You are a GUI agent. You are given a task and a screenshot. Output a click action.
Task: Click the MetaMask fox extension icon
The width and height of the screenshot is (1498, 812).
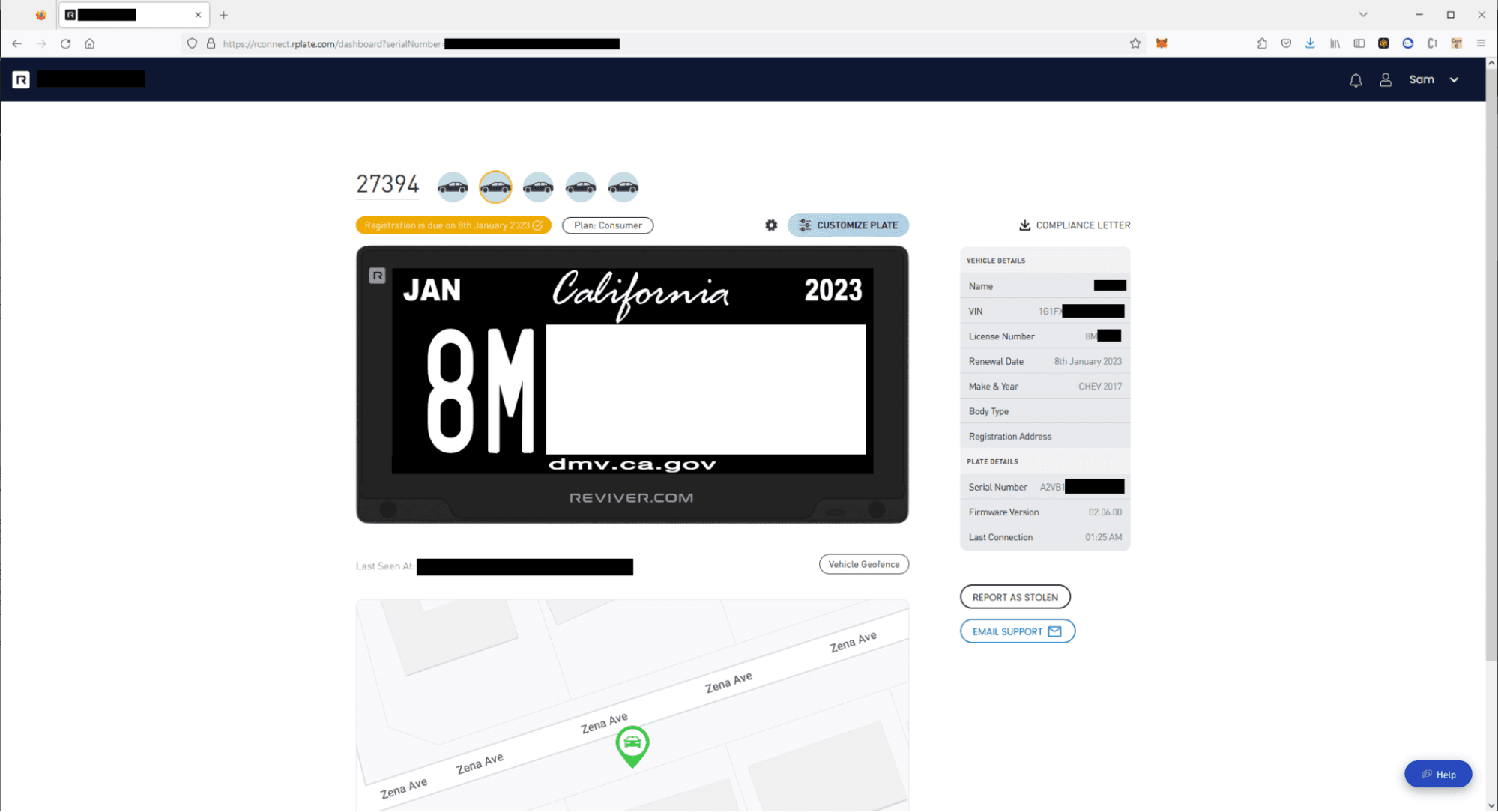pos(1162,43)
